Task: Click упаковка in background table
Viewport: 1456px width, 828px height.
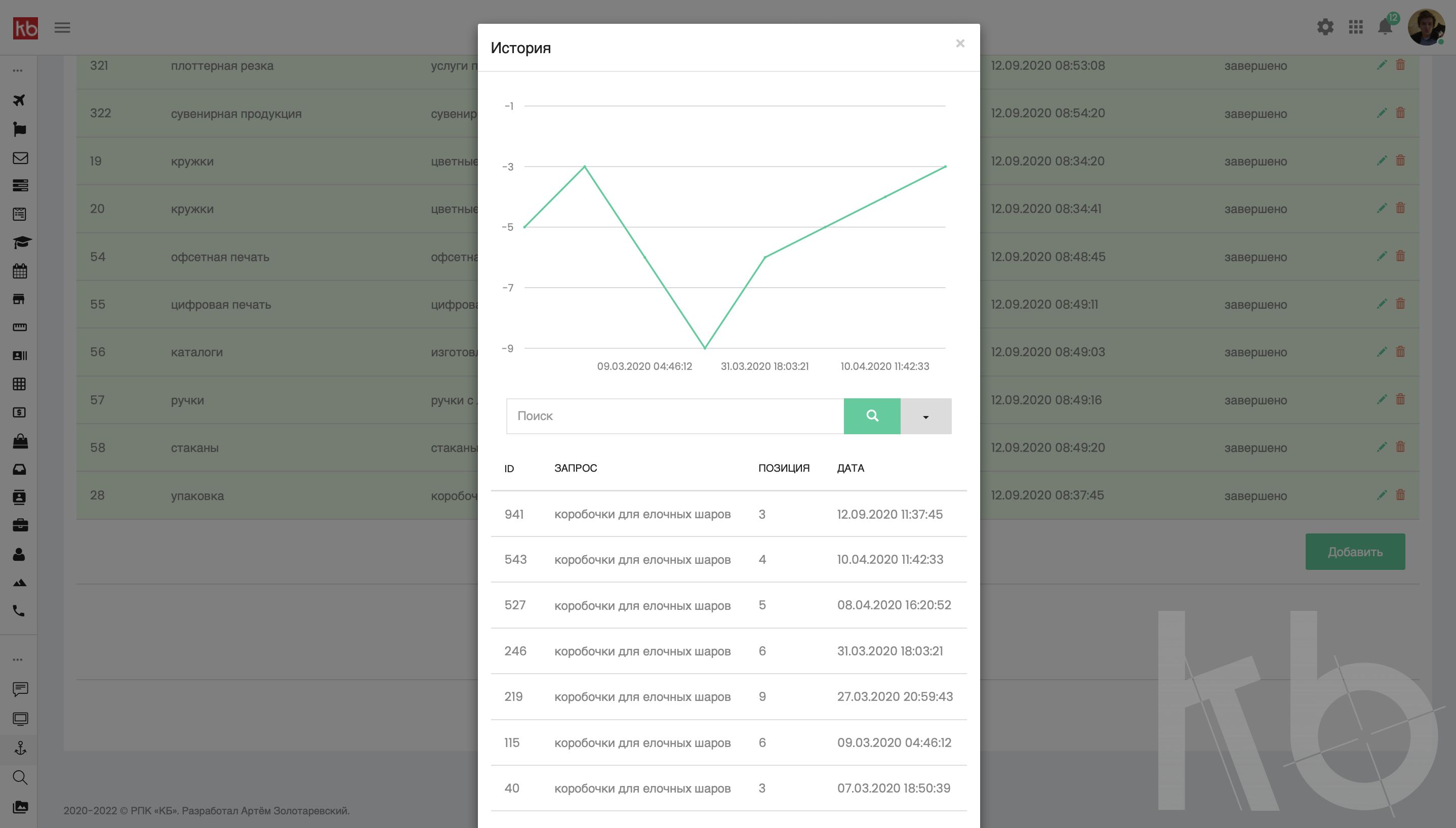Action: click(x=197, y=495)
